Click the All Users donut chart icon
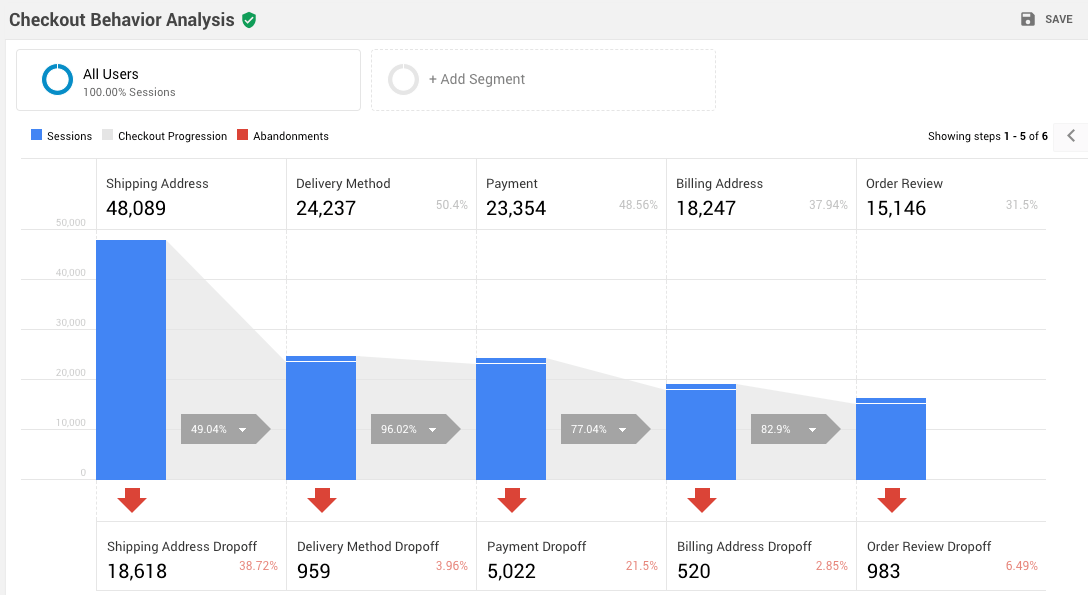The width and height of the screenshot is (1088, 595). tap(58, 80)
